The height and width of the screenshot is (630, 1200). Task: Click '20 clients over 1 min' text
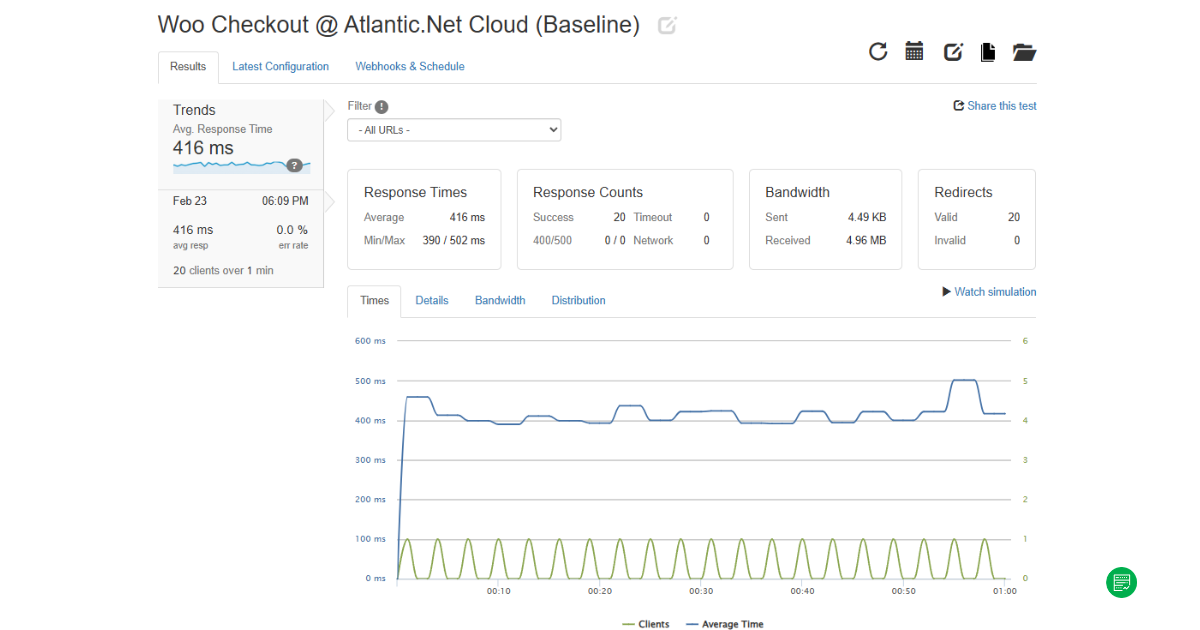click(223, 271)
